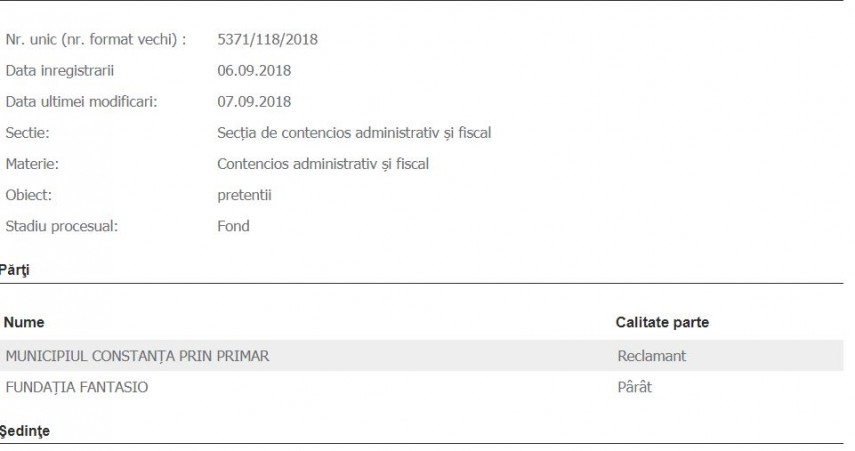The width and height of the screenshot is (855, 451).
Task: Select the procedural stage value "Fond"
Action: (x=233, y=226)
